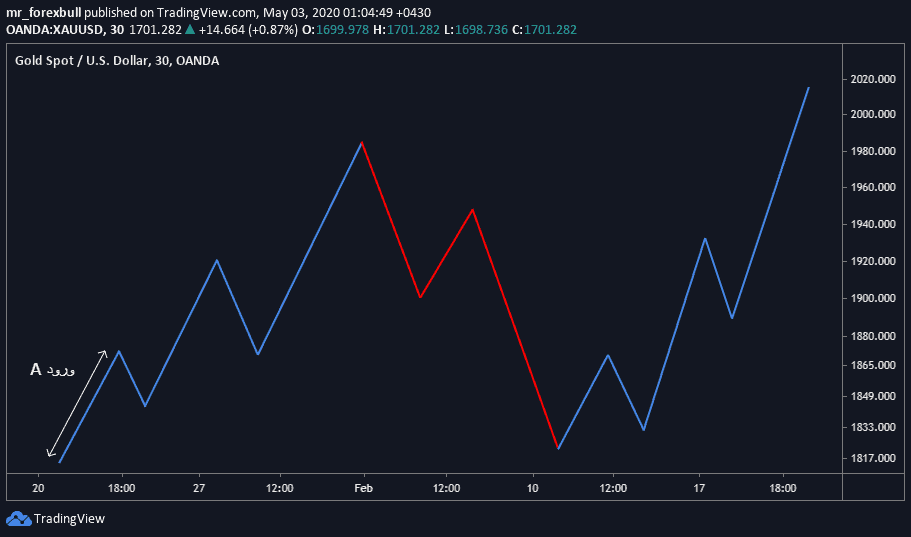Select the white double-headed arrow annotation
The height and width of the screenshot is (537, 911).
(77, 403)
